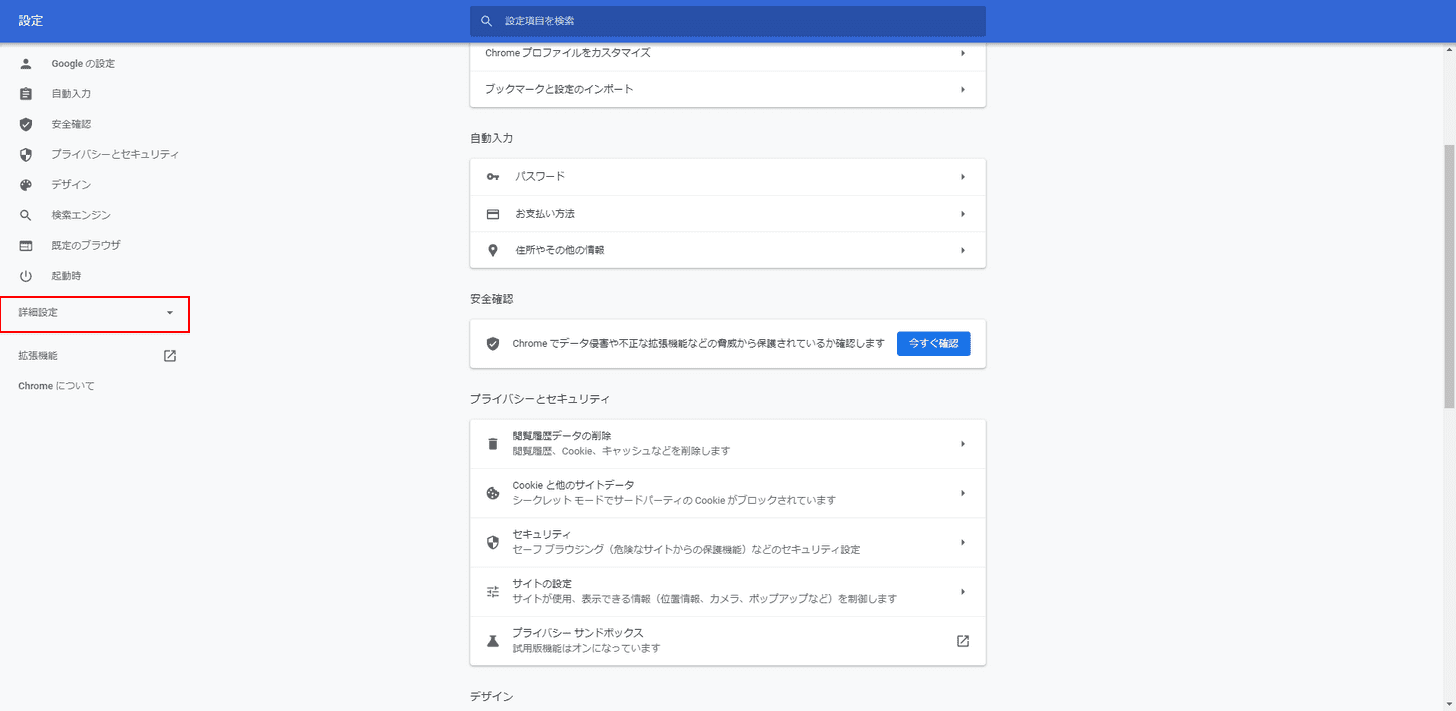Click the flask icon beside プライバシー サンドボックス
Viewport: 1456px width, 711px height.
493,641
